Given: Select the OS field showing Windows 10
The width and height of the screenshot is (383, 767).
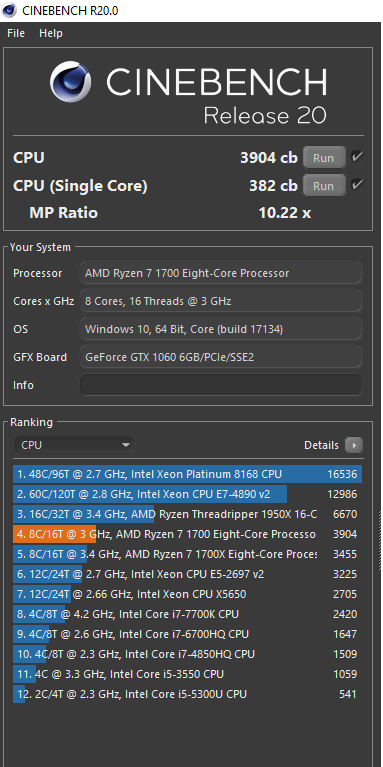Looking at the screenshot, I should [x=221, y=329].
